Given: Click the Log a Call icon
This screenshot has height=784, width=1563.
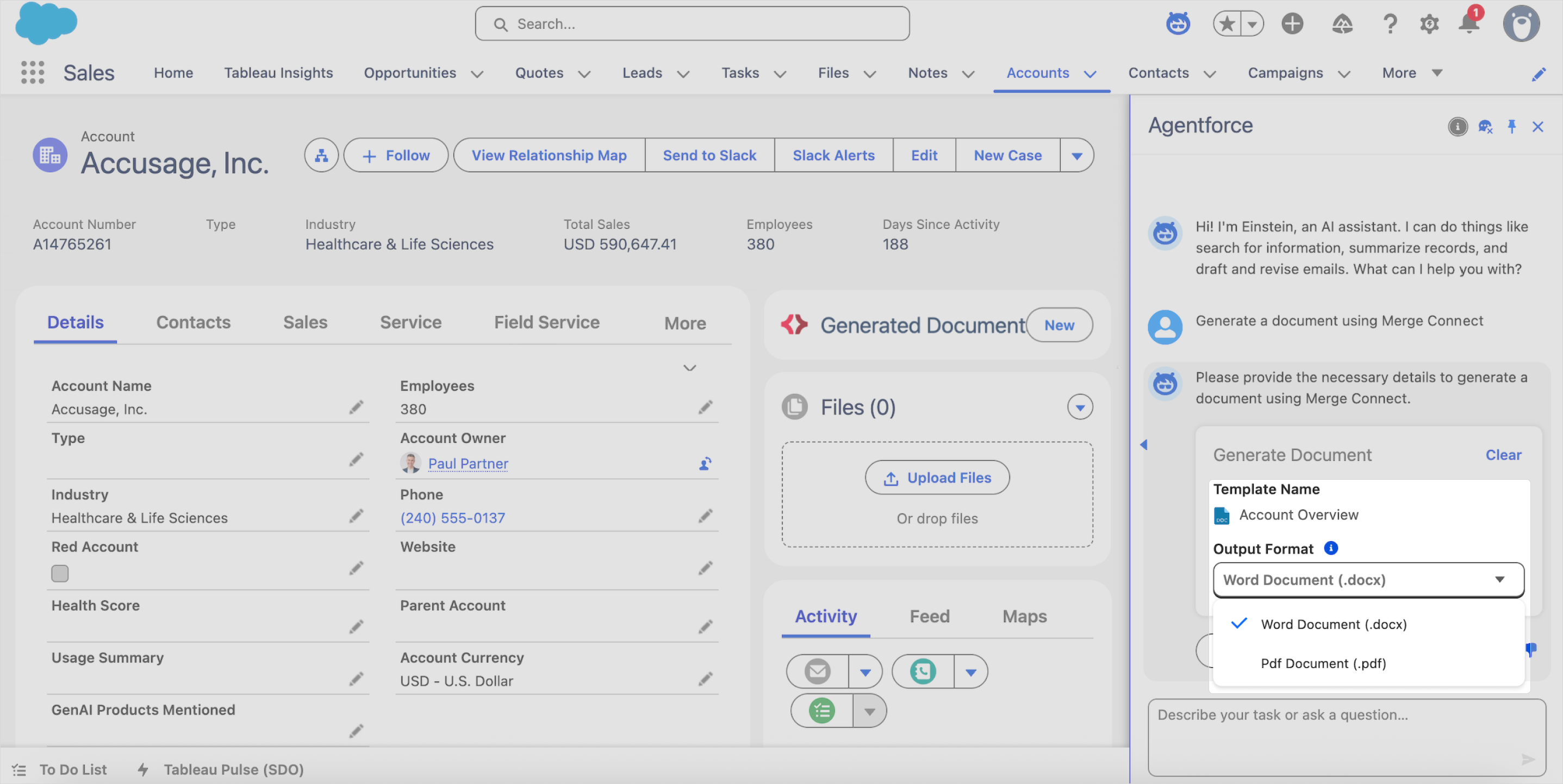Looking at the screenshot, I should coord(922,671).
